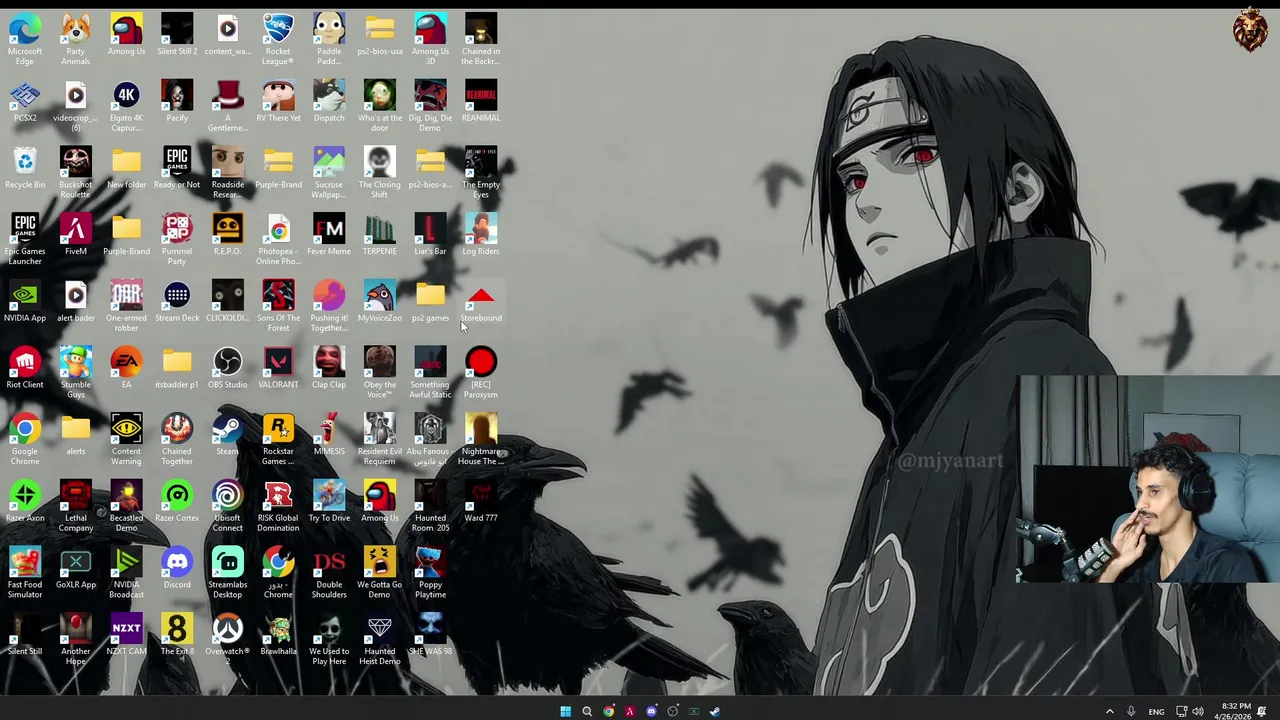This screenshot has width=1280, height=720.
Task: Select the Among Us 3D icon
Action: coord(430,38)
